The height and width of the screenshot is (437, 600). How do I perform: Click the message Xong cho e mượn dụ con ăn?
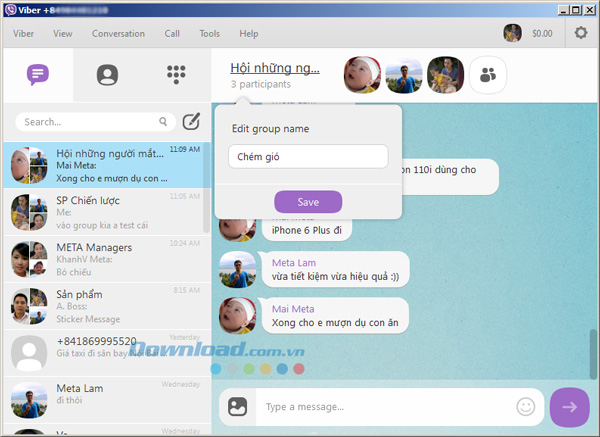coord(335,323)
